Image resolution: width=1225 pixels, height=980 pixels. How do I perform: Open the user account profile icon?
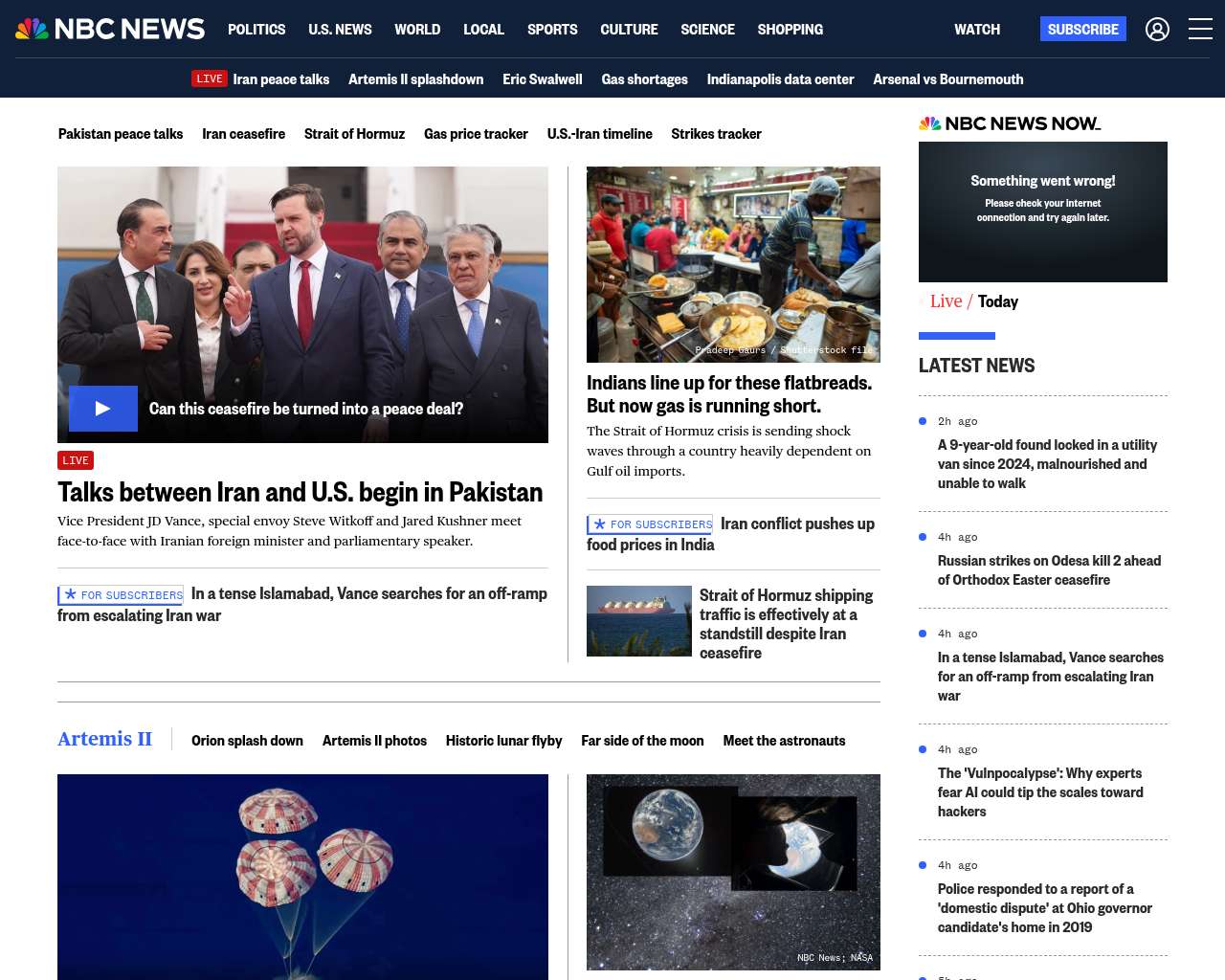pos(1157,30)
